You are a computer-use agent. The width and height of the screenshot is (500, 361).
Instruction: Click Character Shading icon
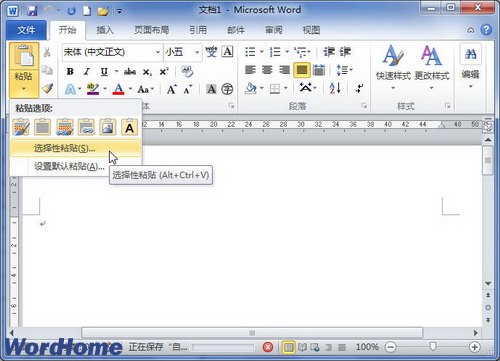[x=211, y=89]
